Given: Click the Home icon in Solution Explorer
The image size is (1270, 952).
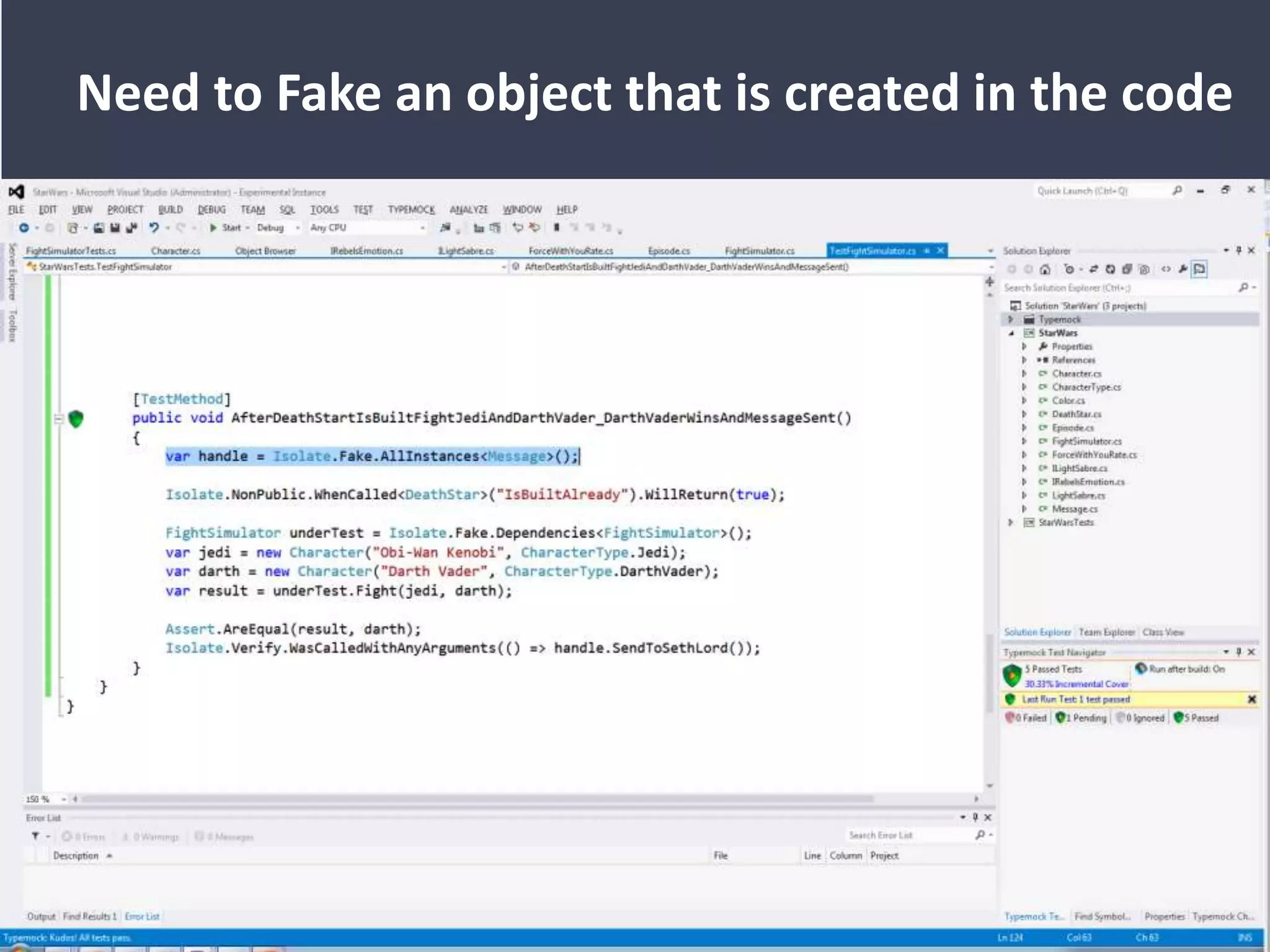Looking at the screenshot, I should pos(1046,269).
